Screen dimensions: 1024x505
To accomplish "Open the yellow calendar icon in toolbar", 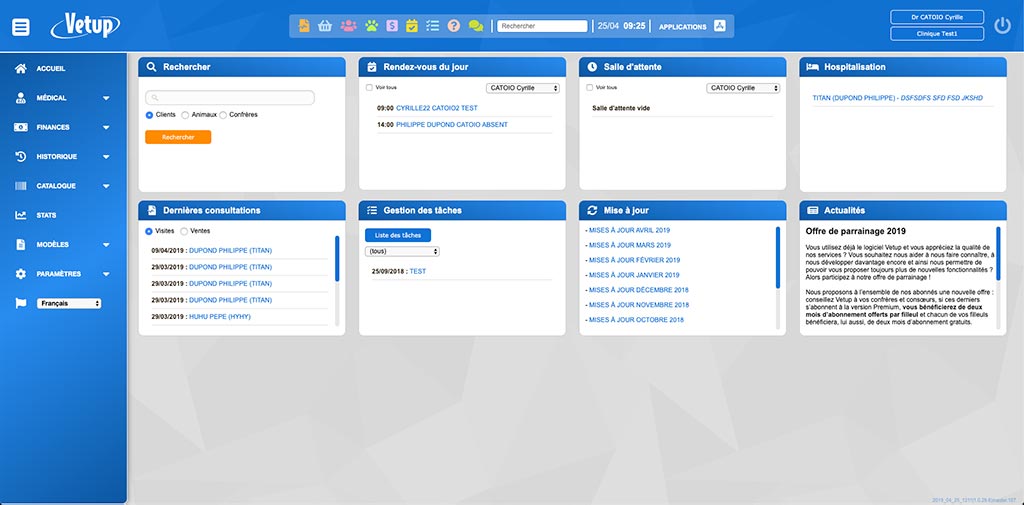I will click(411, 26).
